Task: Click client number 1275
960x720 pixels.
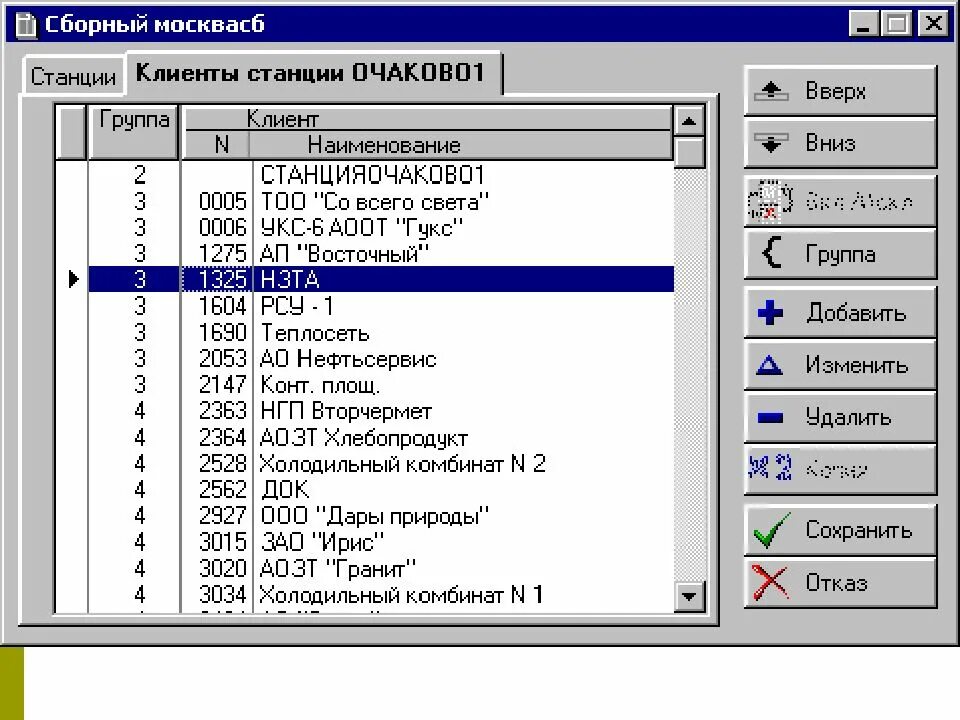Action: [x=222, y=253]
